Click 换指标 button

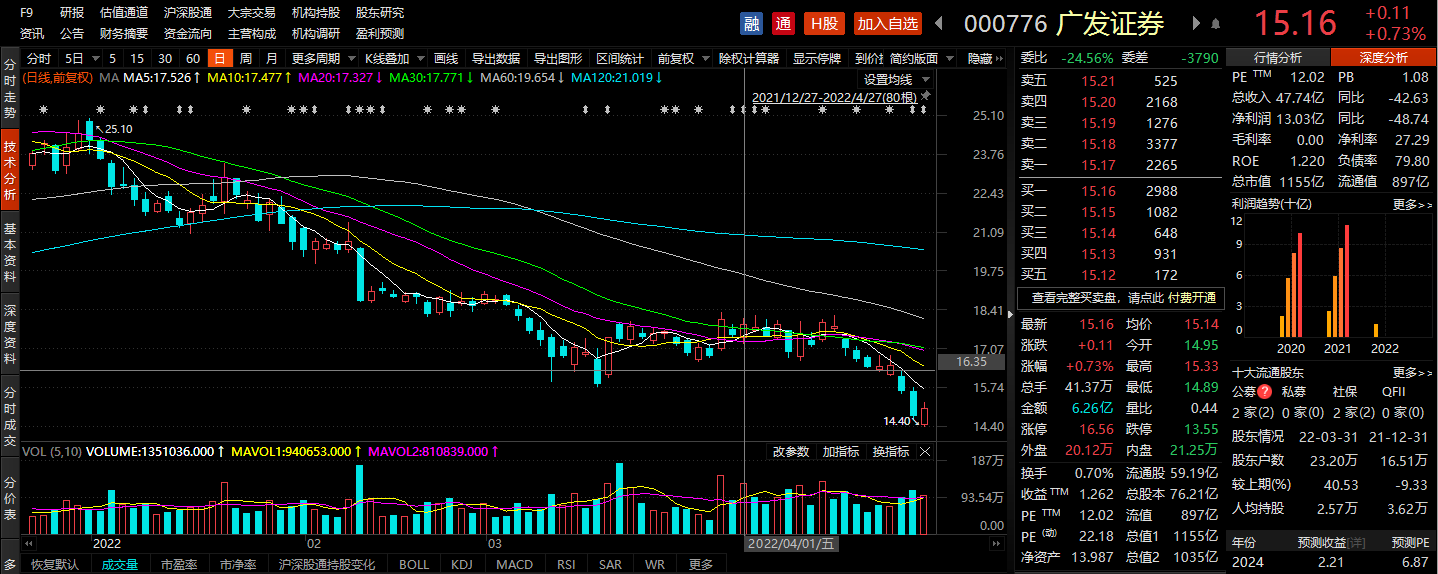point(891,452)
